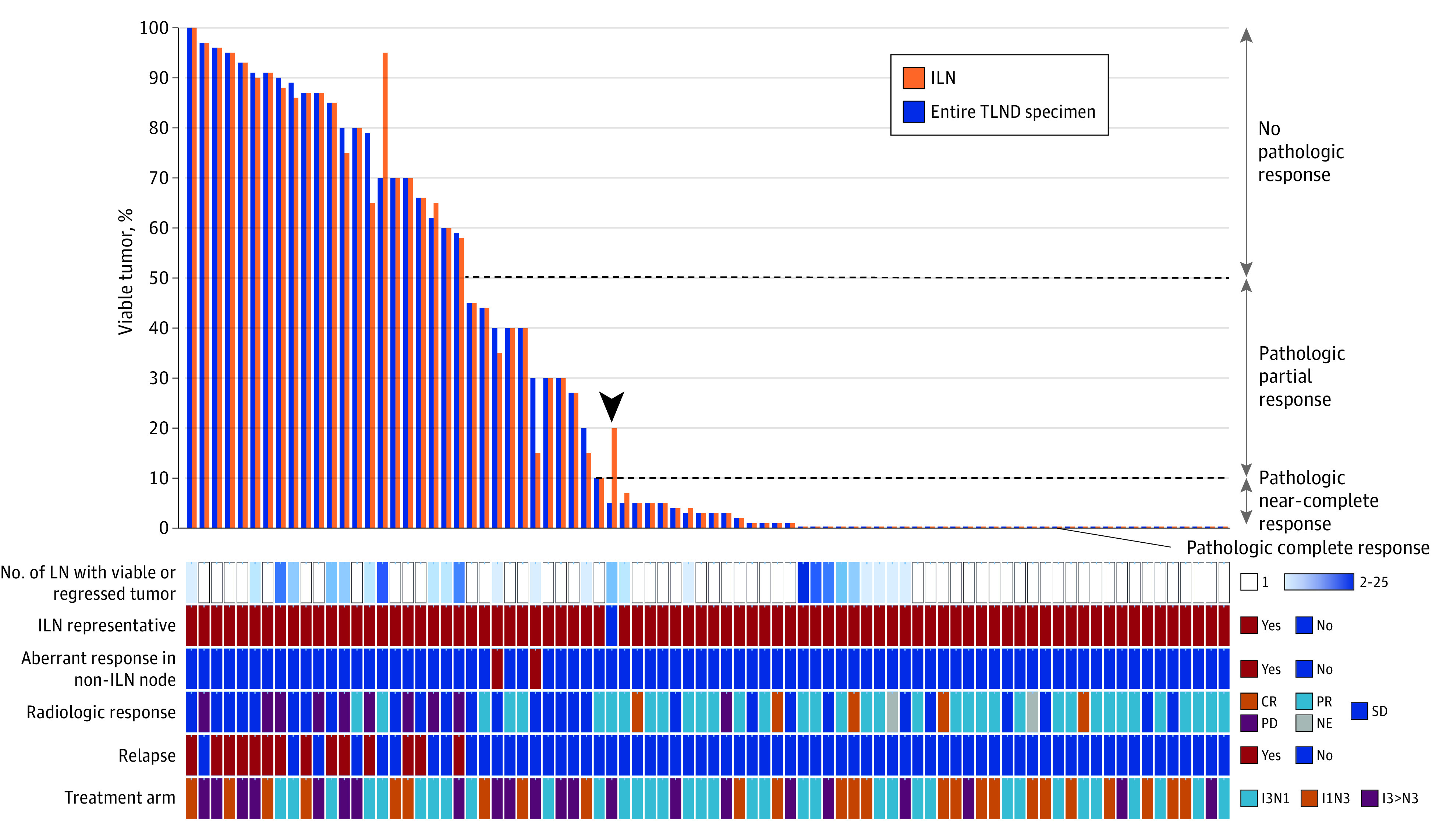The height and width of the screenshot is (840, 1432).
Task: Select the 'ILN representative' row label
Action: coord(107,625)
